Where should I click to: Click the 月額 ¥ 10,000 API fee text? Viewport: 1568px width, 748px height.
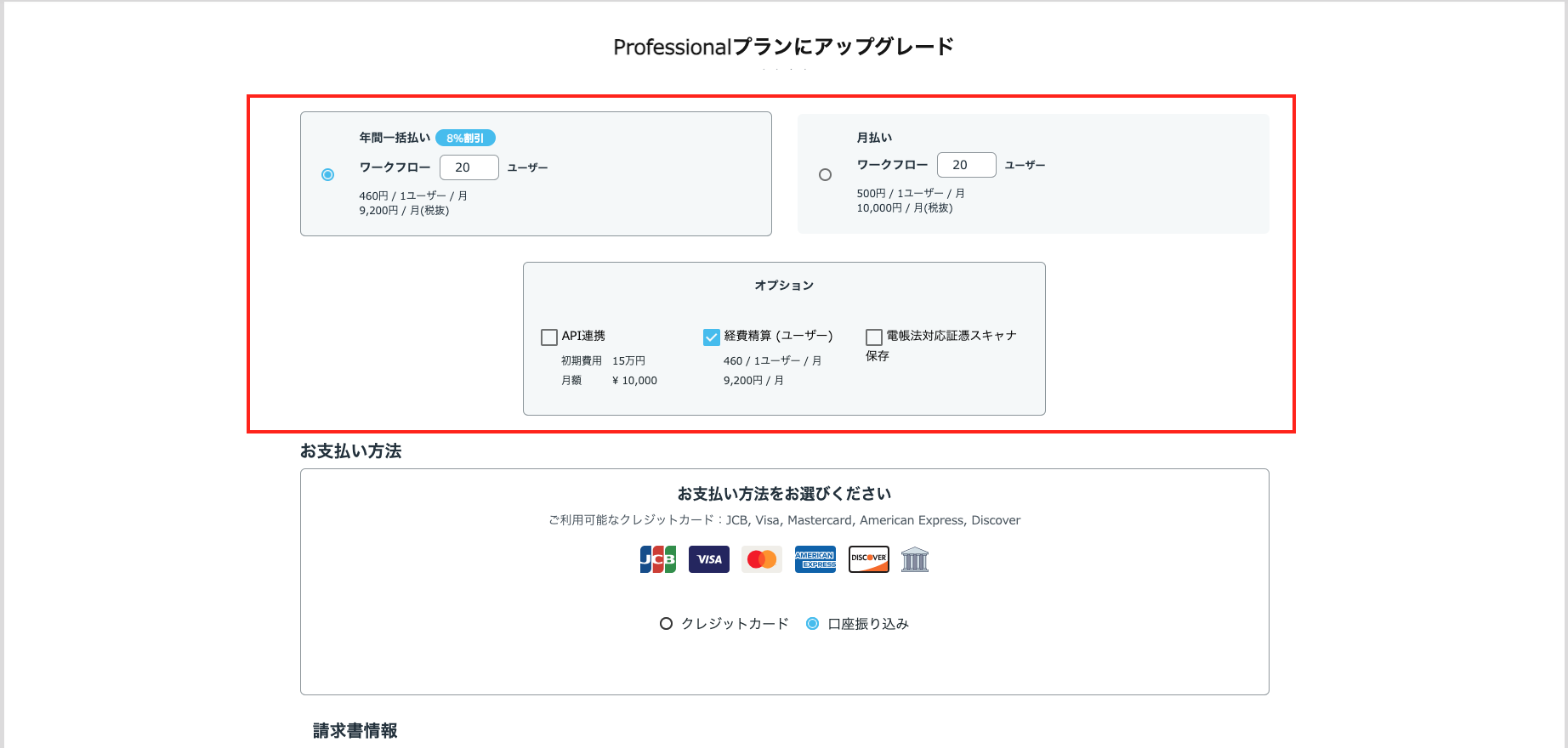click(x=609, y=381)
